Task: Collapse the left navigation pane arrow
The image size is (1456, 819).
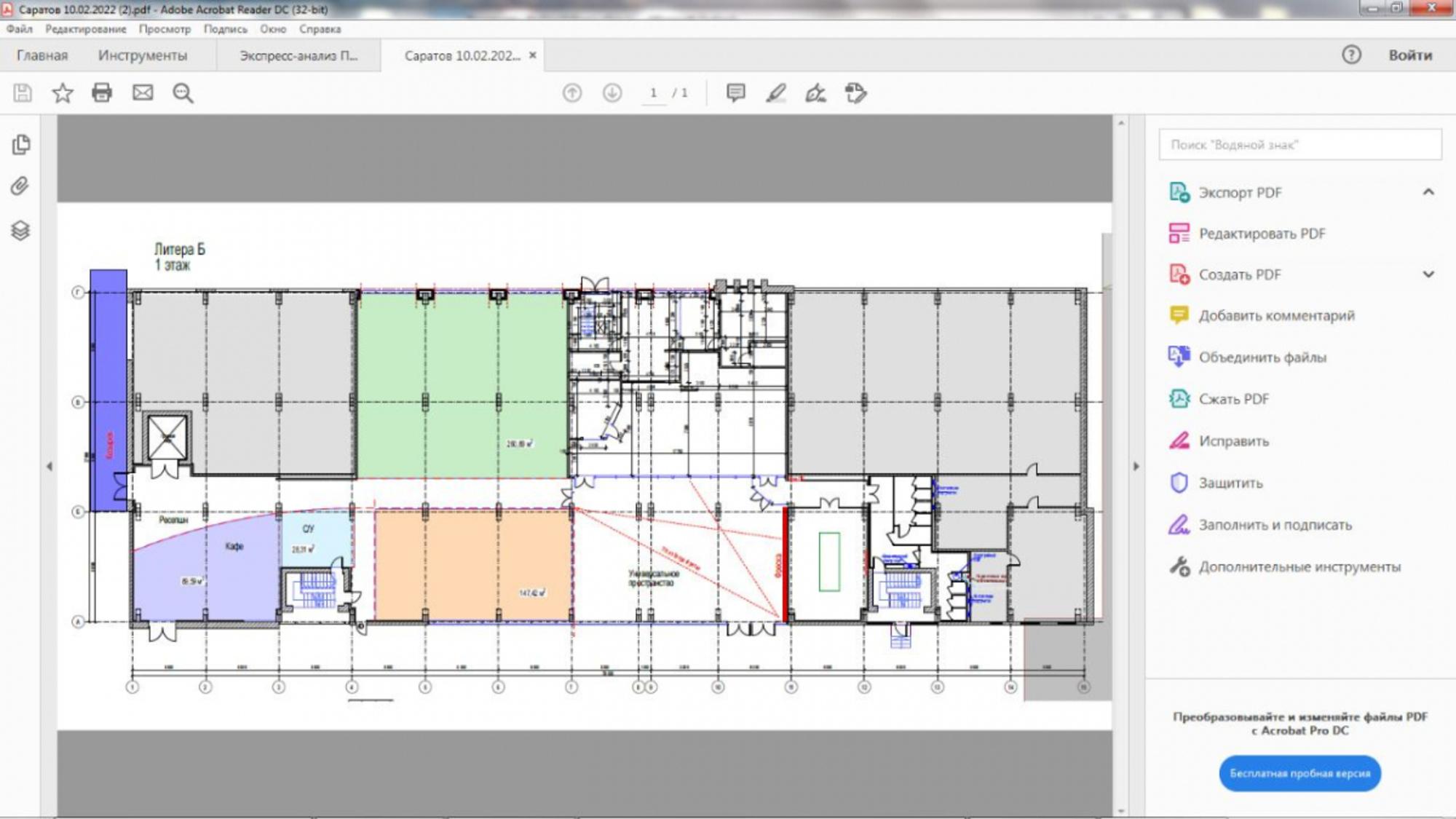Action: point(49,466)
